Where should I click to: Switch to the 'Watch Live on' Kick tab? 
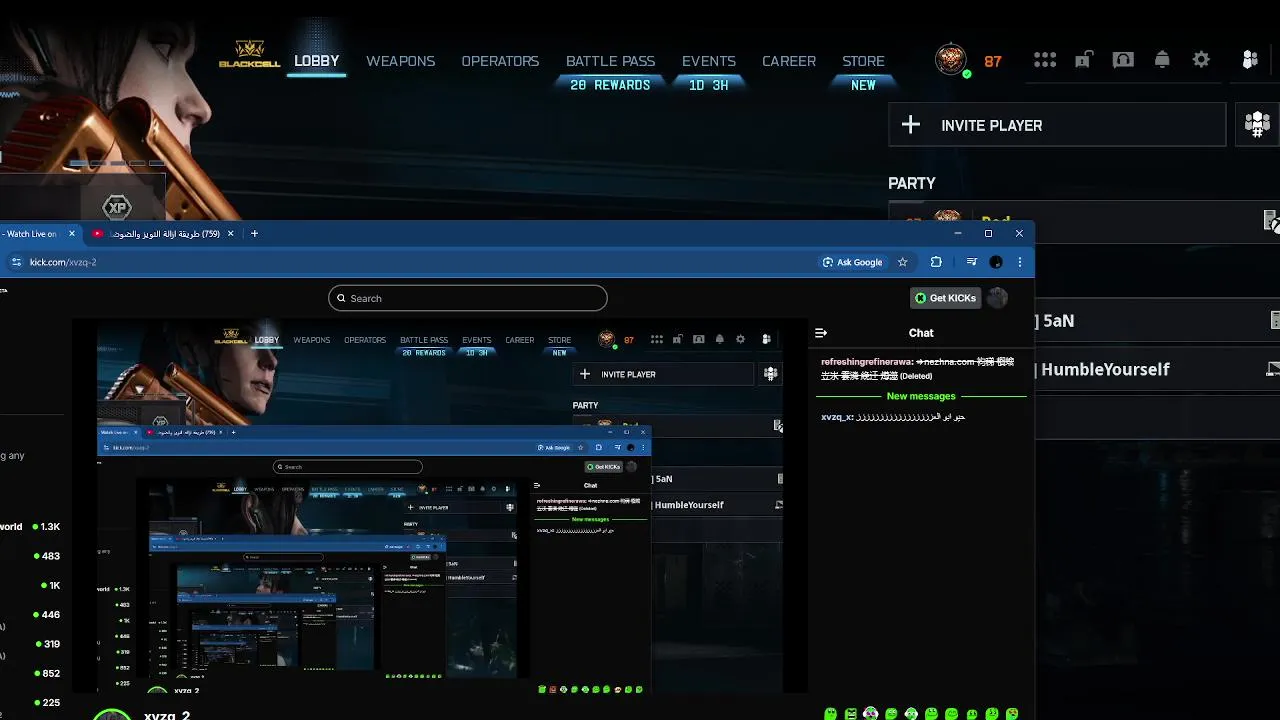click(38, 234)
